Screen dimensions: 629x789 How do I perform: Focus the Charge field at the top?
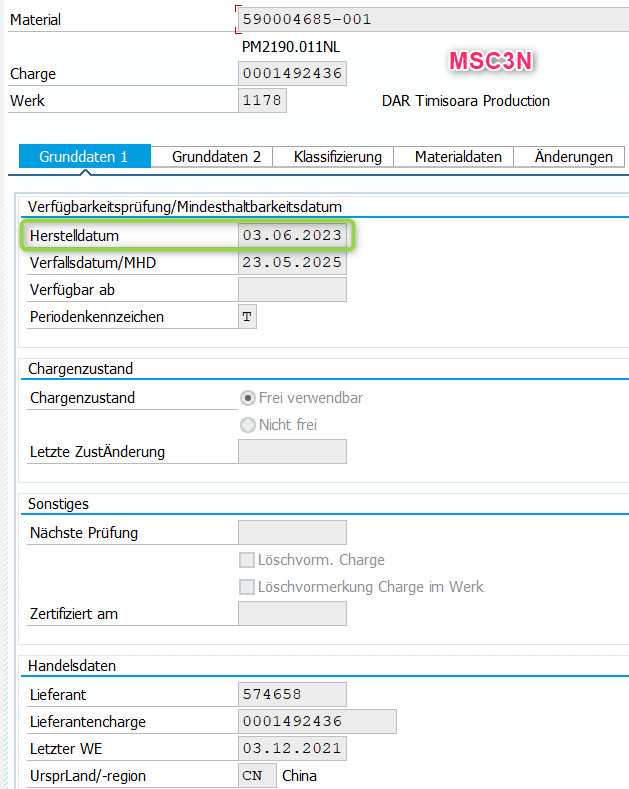(292, 74)
